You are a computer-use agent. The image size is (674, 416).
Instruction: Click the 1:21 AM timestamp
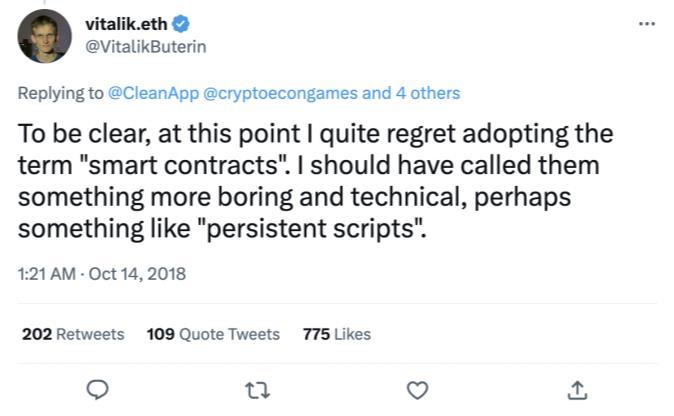[45, 273]
